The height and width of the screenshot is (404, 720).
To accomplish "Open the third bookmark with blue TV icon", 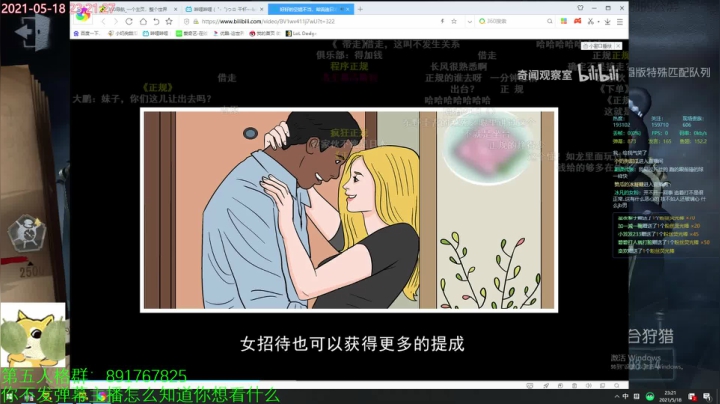I will pyautogui.click(x=156, y=34).
